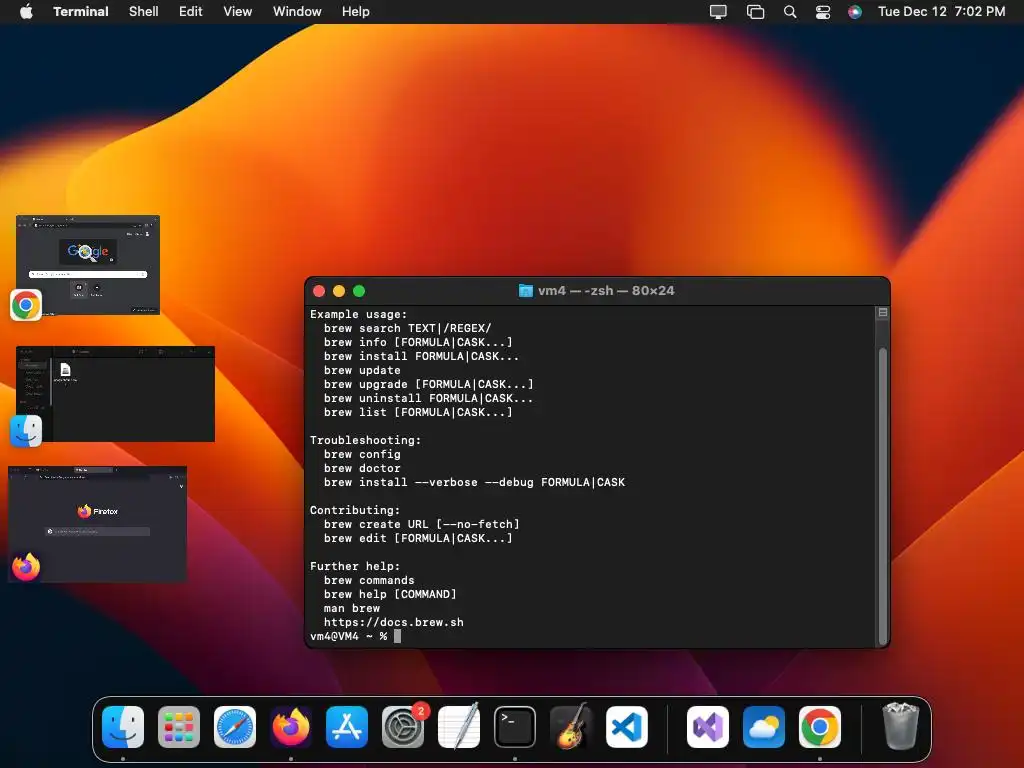Click the Terminal icon in the Dock
Screen dimensions: 1024x768
(x=515, y=727)
